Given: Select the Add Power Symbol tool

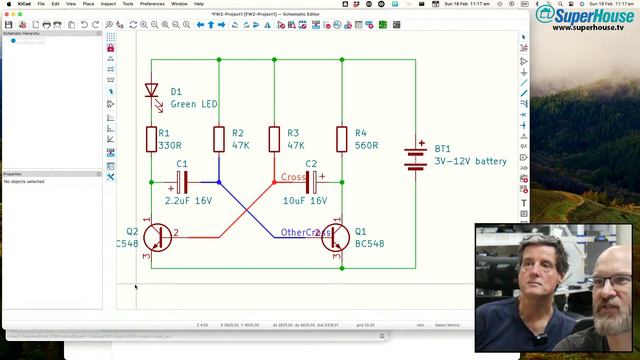Looking at the screenshot, I should pyautogui.click(x=524, y=72).
